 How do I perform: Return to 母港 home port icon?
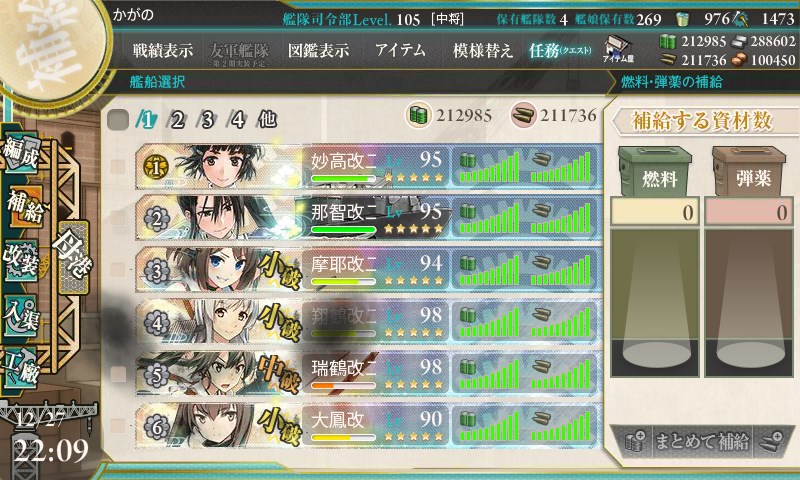point(72,257)
